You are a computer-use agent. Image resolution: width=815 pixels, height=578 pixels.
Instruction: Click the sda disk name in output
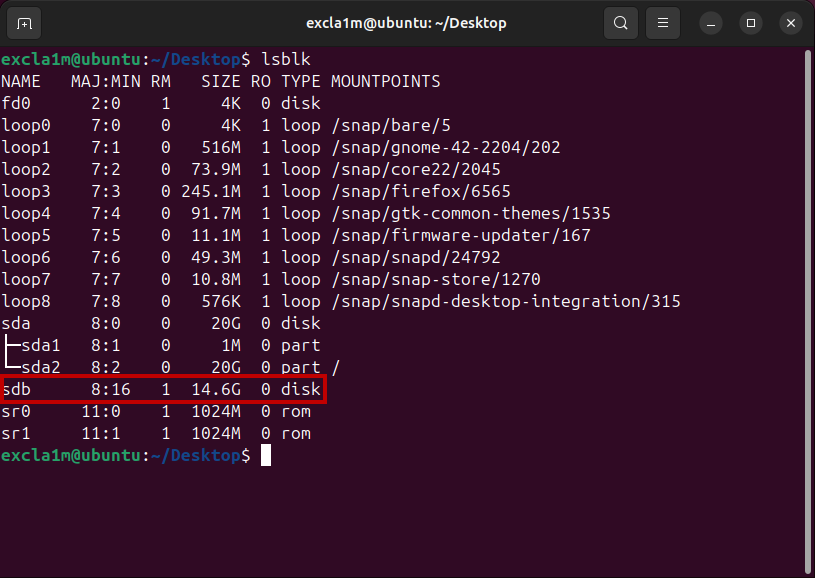pyautogui.click(x=16, y=323)
